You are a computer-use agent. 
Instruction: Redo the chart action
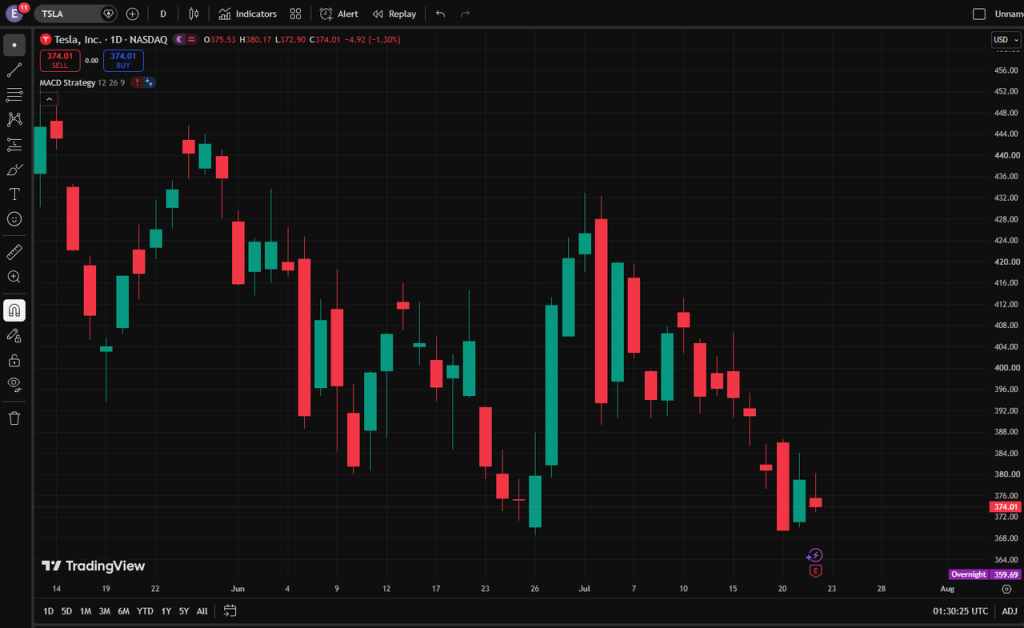465,14
